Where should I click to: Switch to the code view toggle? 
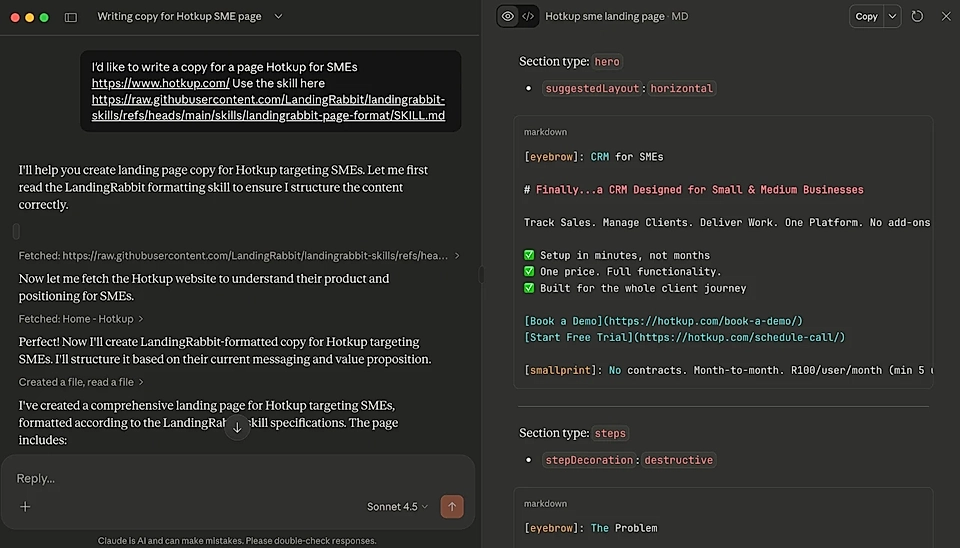(x=528, y=17)
